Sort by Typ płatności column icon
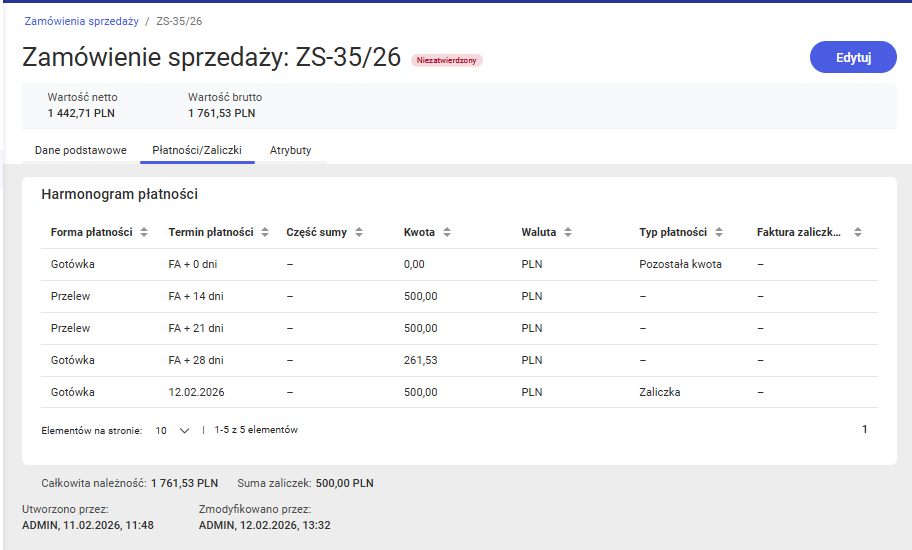912x550 pixels. 719,232
